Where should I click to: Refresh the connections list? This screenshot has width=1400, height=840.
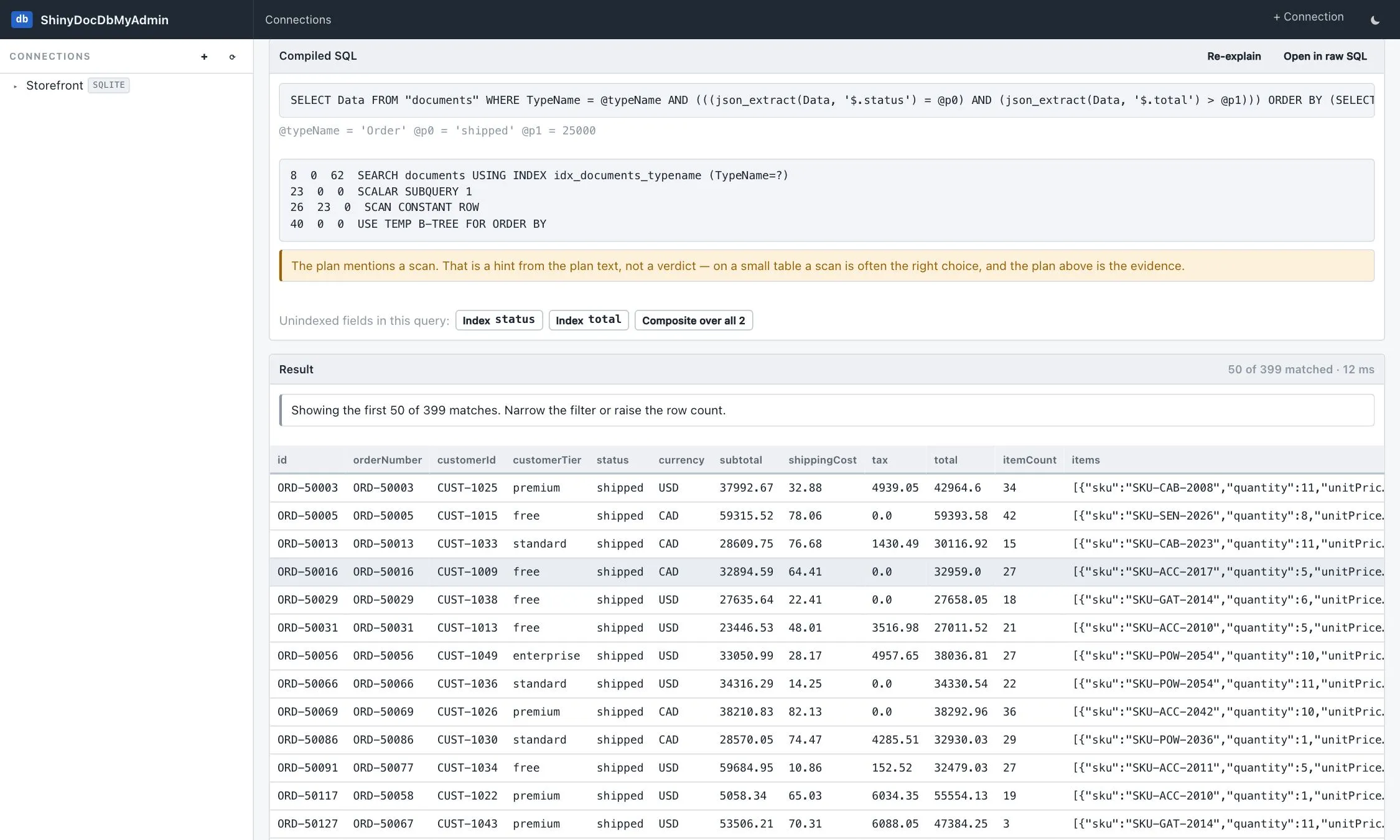click(x=232, y=57)
